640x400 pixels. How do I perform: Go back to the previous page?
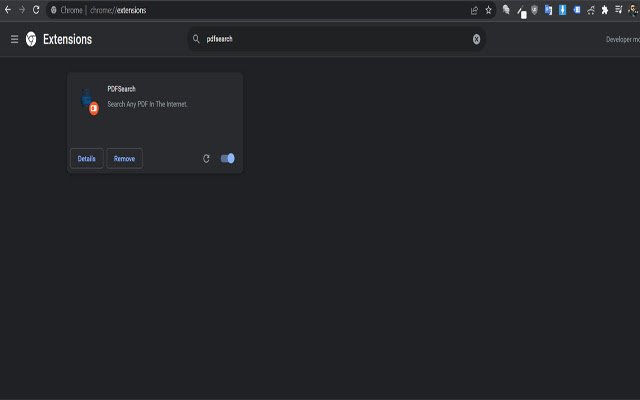tap(8, 10)
